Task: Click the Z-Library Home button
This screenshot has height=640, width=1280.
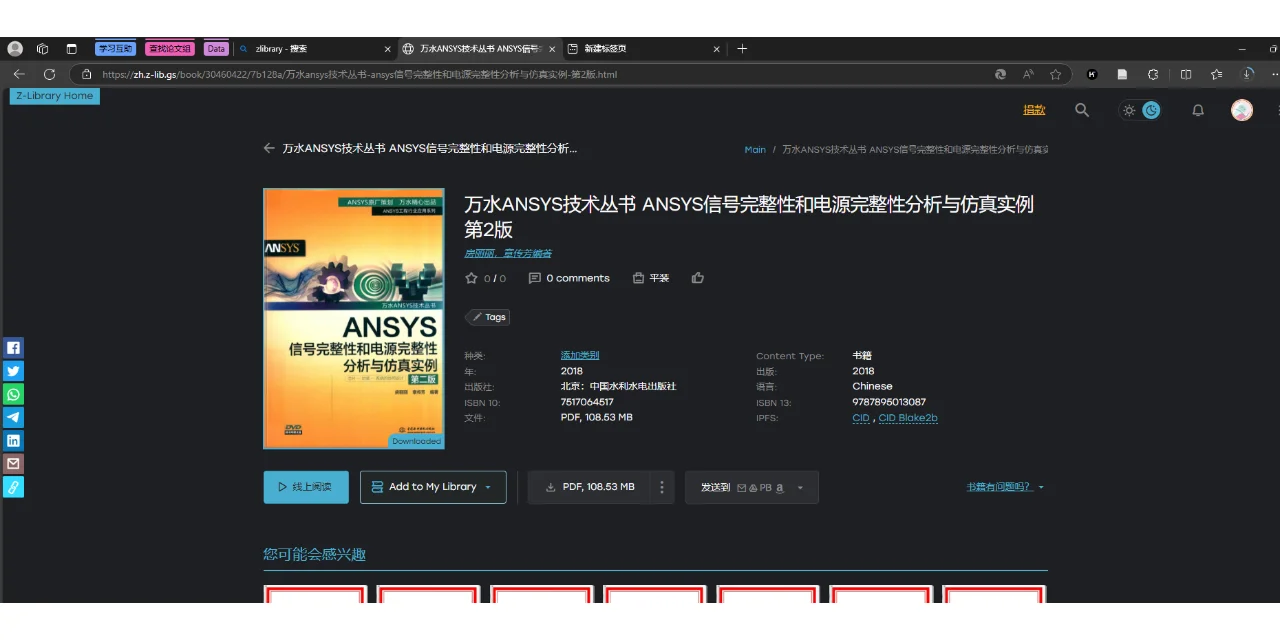Action: (55, 96)
